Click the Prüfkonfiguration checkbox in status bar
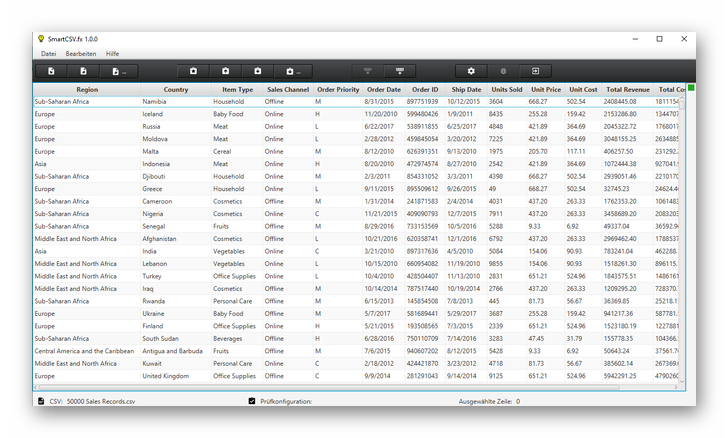Screen dimensions: 728x438 tap(252, 401)
